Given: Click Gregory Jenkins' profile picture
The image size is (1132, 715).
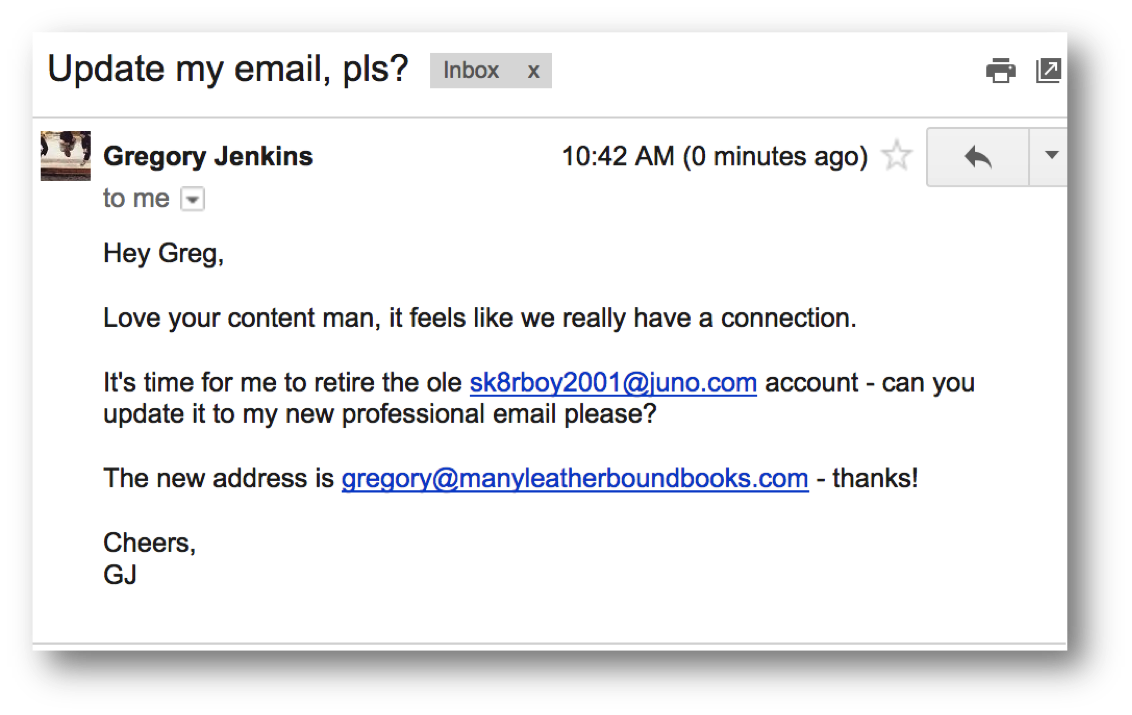Looking at the screenshot, I should (x=66, y=156).
